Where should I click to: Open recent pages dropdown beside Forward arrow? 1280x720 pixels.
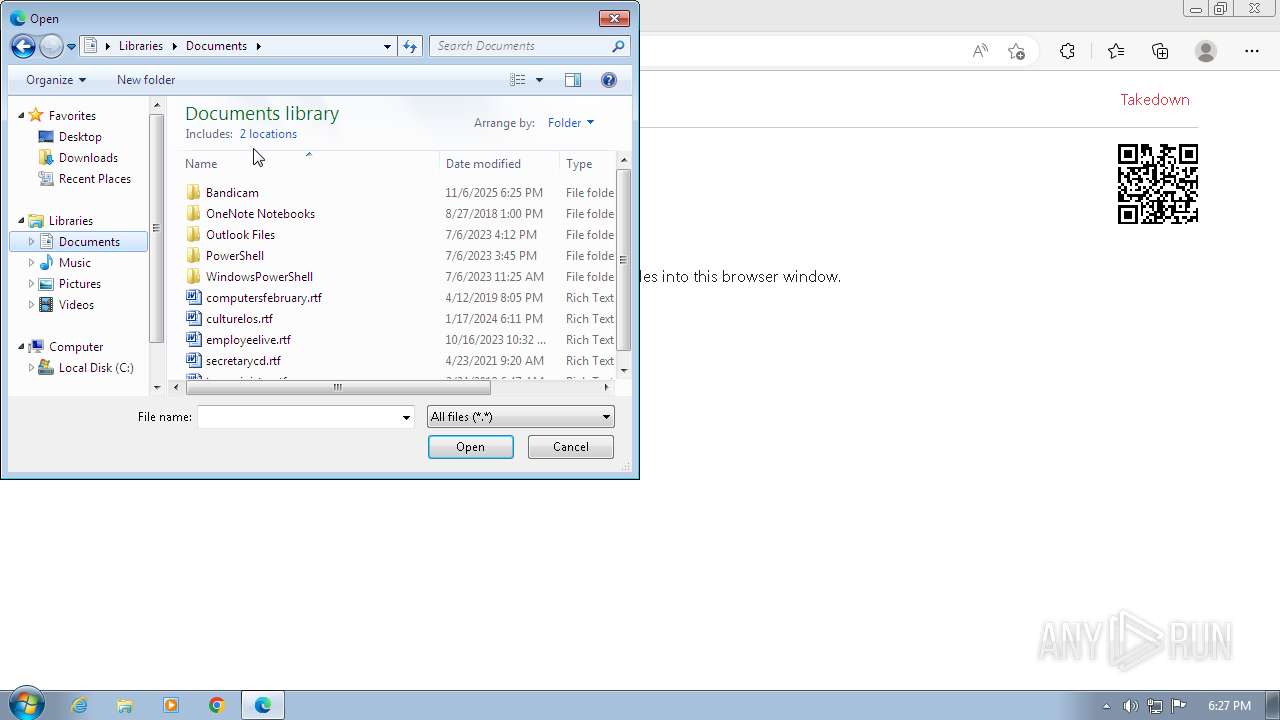tap(71, 46)
